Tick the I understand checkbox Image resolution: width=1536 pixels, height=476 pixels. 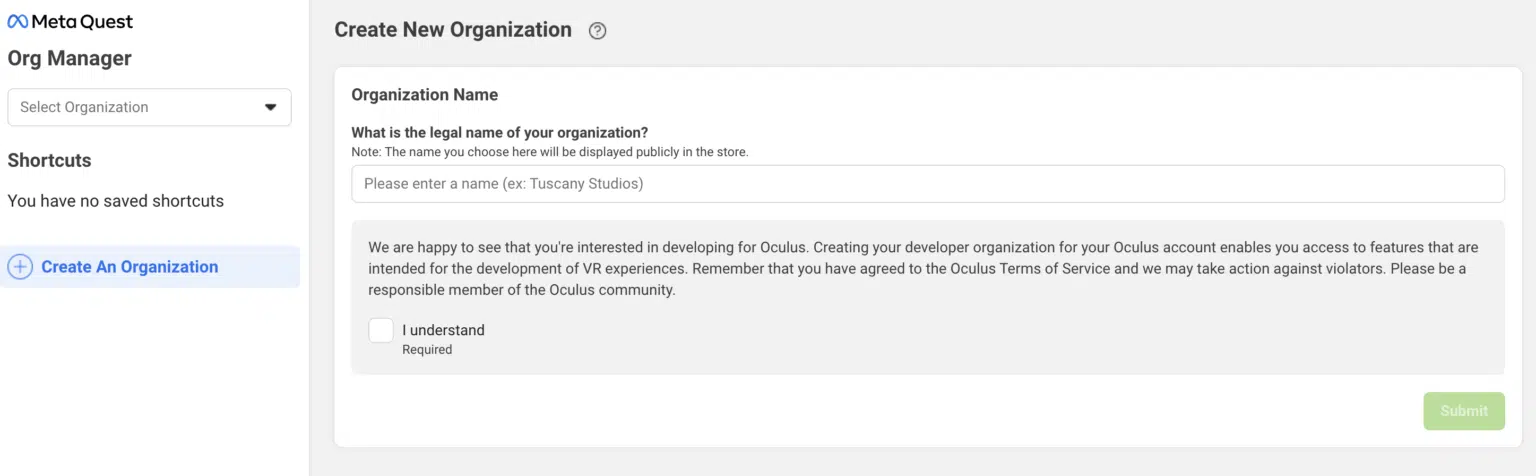pyautogui.click(x=381, y=330)
